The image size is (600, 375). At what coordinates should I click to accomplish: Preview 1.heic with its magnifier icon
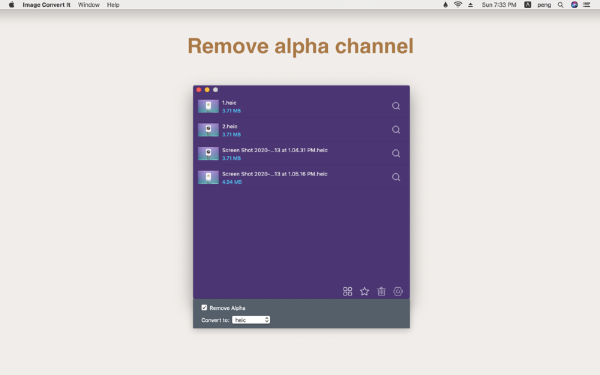pyautogui.click(x=396, y=106)
